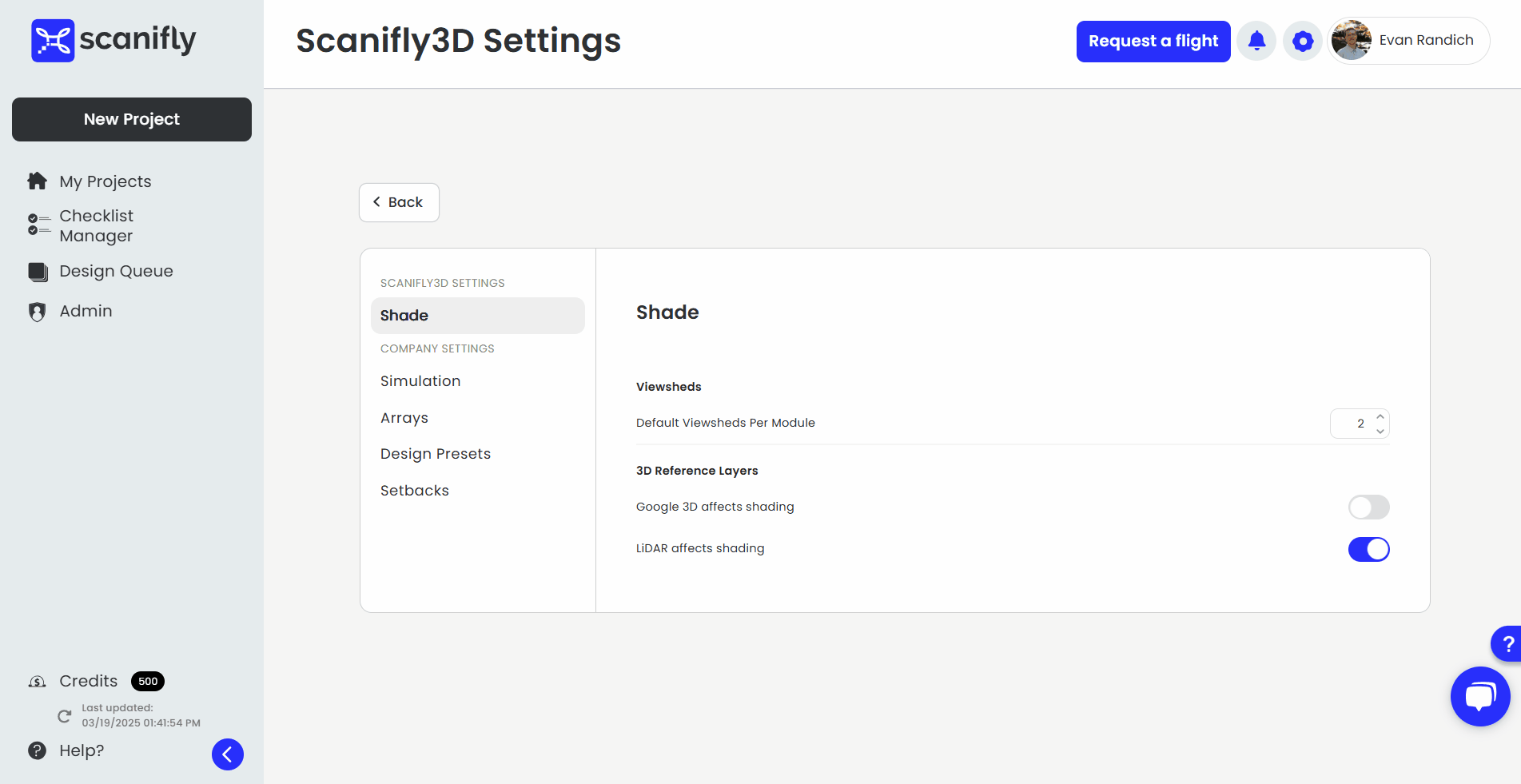Collapse the sidebar with the chevron
The image size is (1521, 784).
[227, 754]
